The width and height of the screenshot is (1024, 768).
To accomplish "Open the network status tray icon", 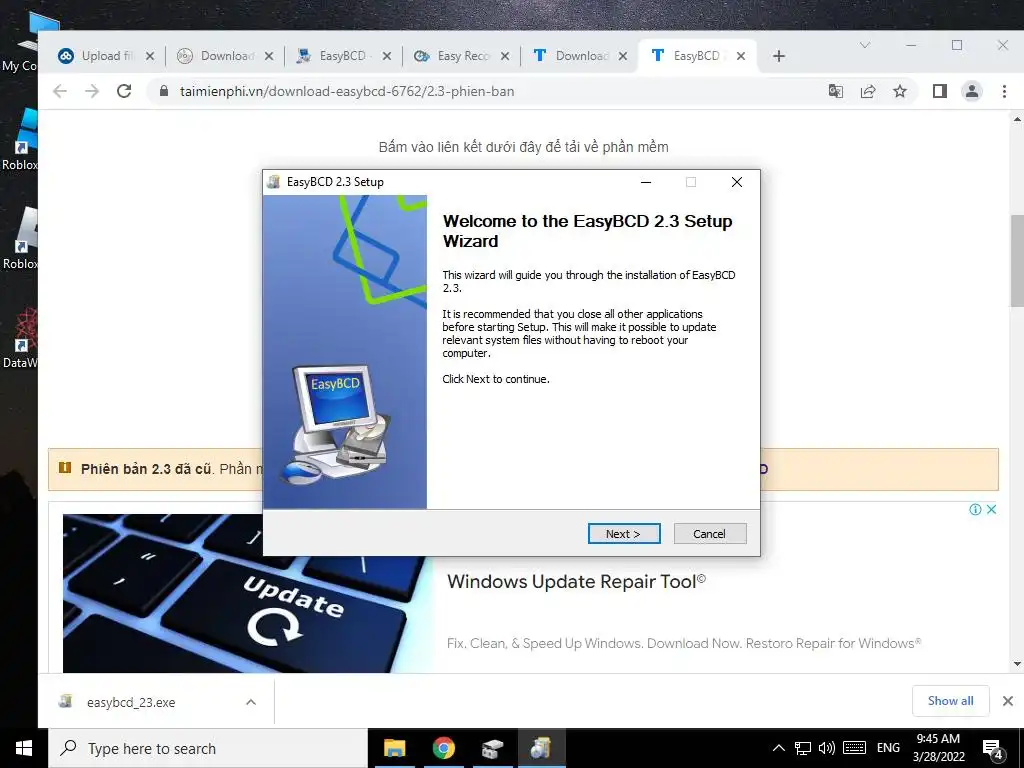I will pos(803,748).
